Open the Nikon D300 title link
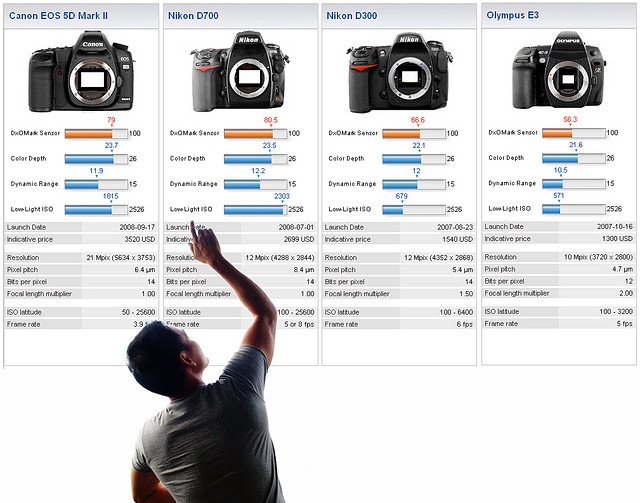 coord(351,16)
